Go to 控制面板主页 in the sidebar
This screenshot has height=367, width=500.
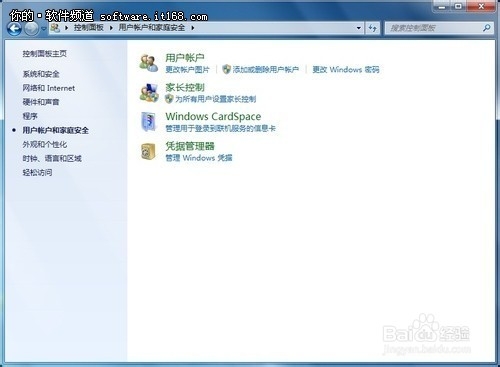point(45,54)
